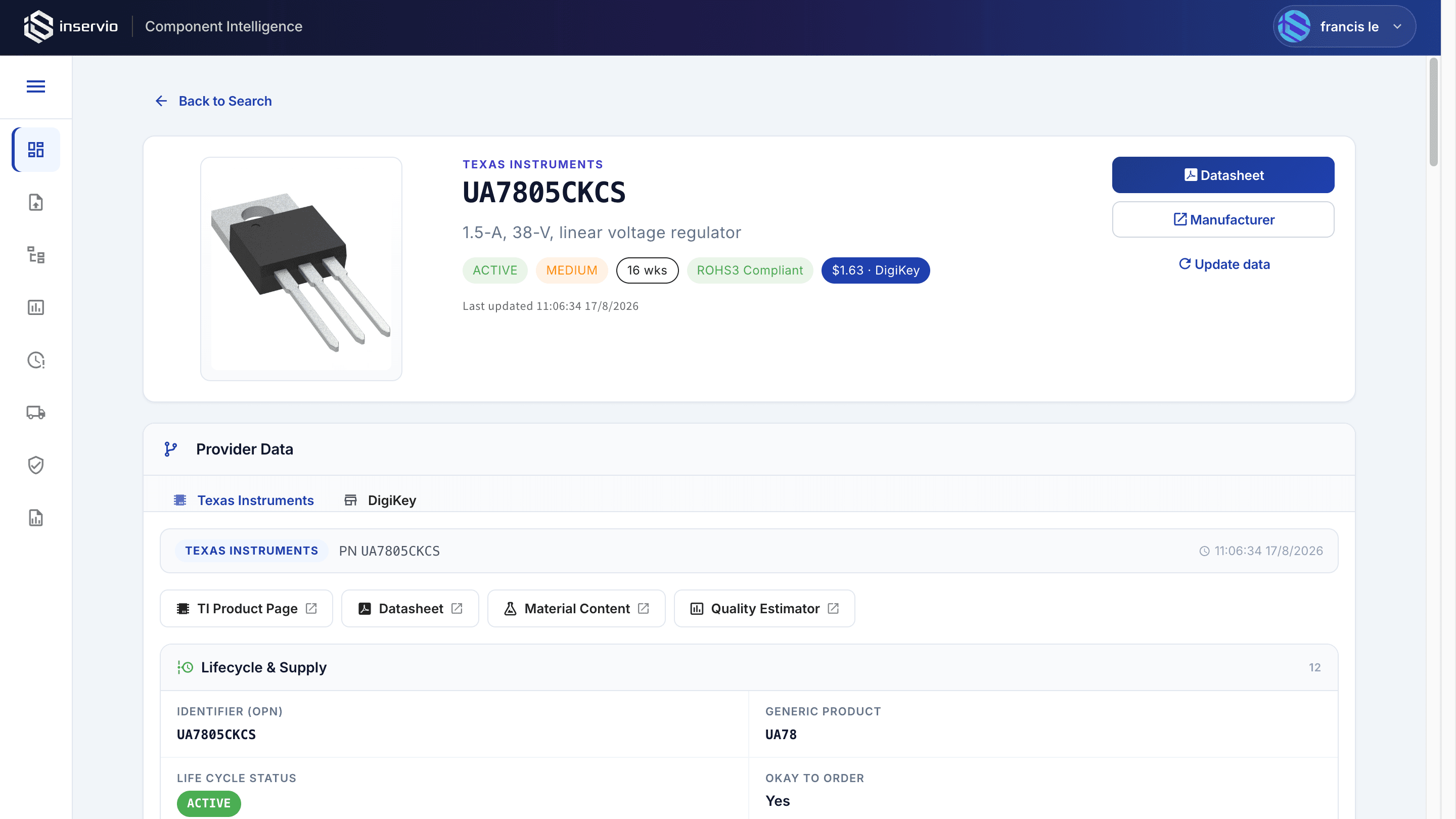Click the UA7805CKCS part number heading
Viewport: 1456px width, 819px height.
tap(544, 193)
